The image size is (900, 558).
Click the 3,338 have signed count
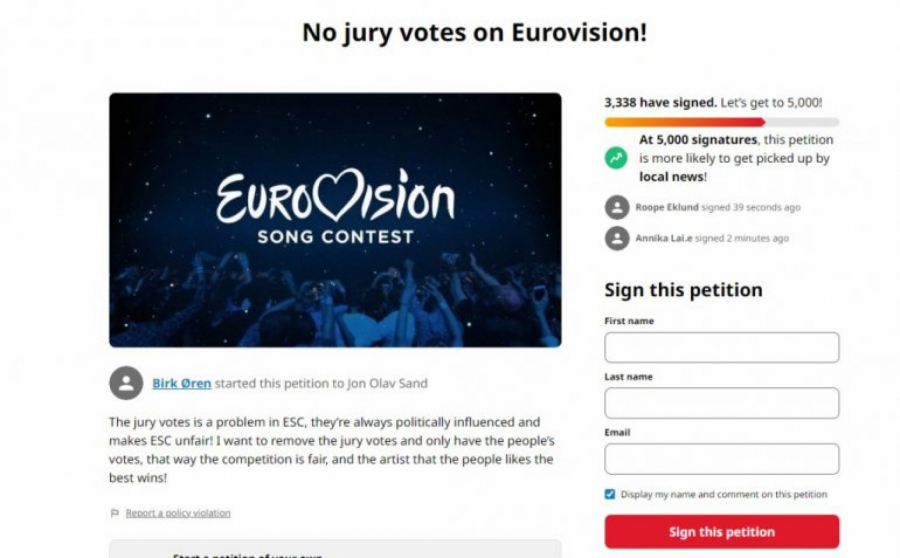[x=660, y=102]
